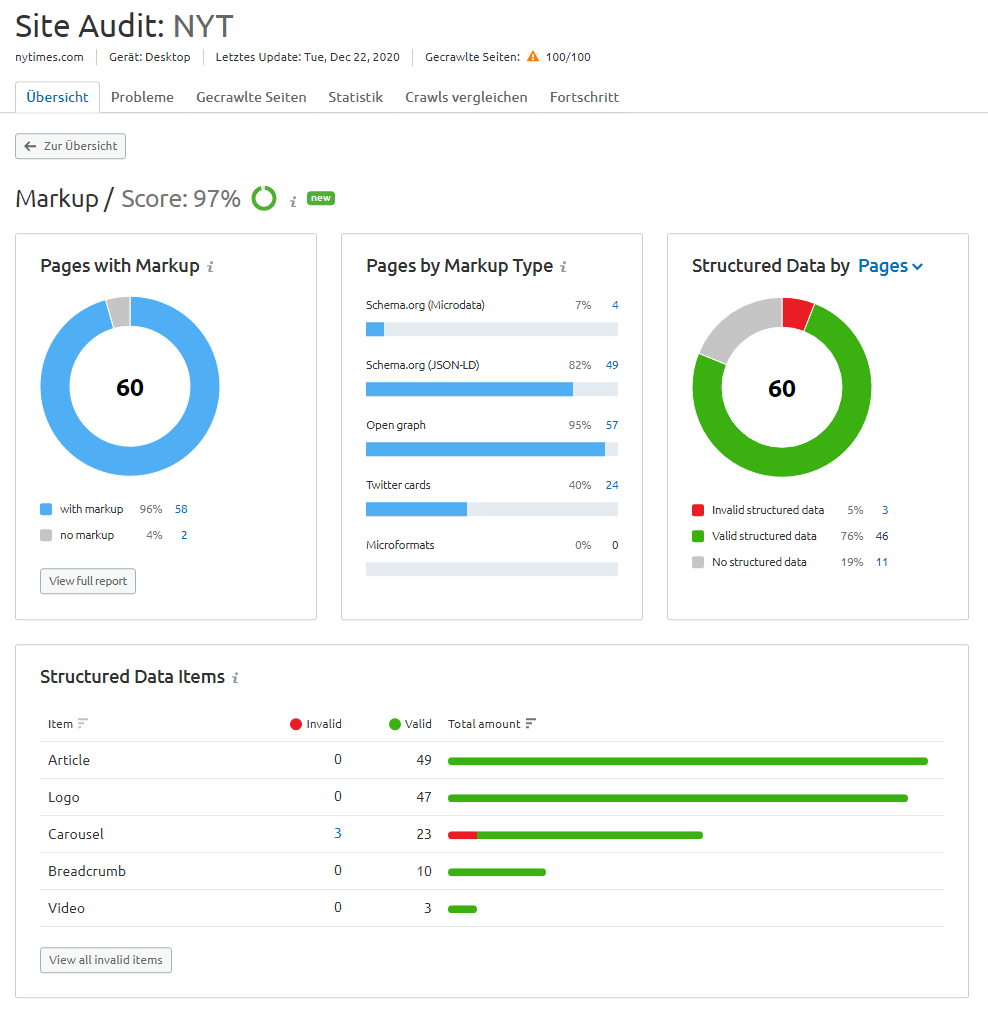Click the 'Logo' item row label
This screenshot has height=1018, width=988.
pyautogui.click(x=64, y=797)
